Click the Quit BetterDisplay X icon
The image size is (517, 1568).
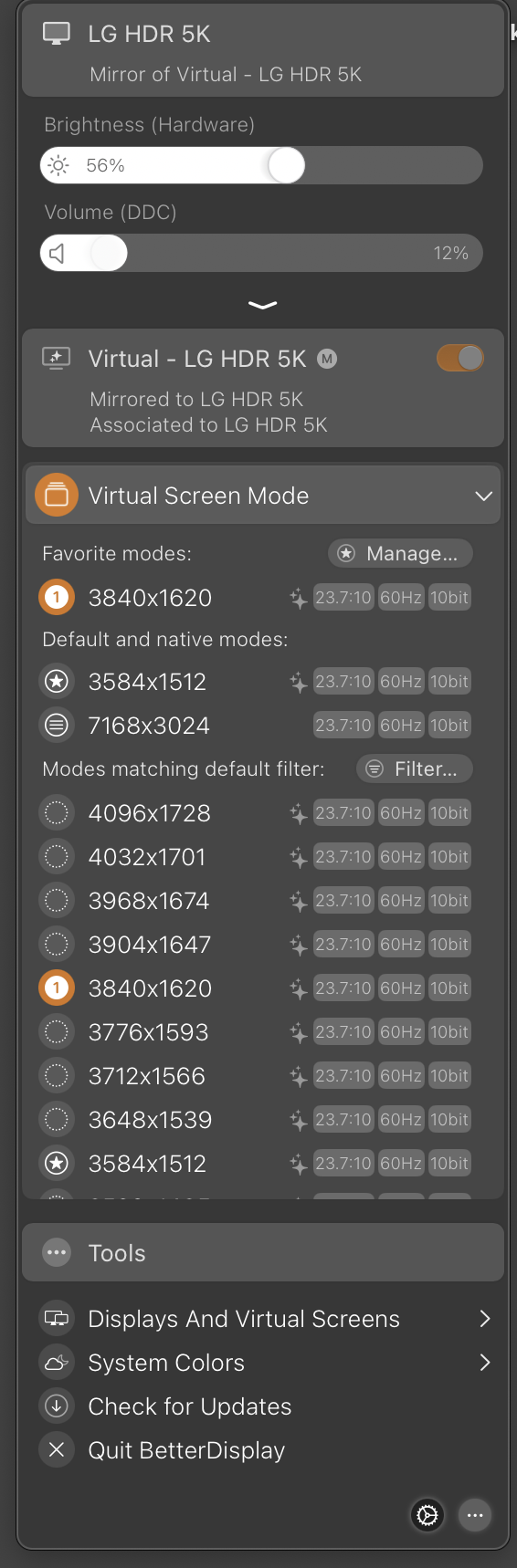[57, 1450]
